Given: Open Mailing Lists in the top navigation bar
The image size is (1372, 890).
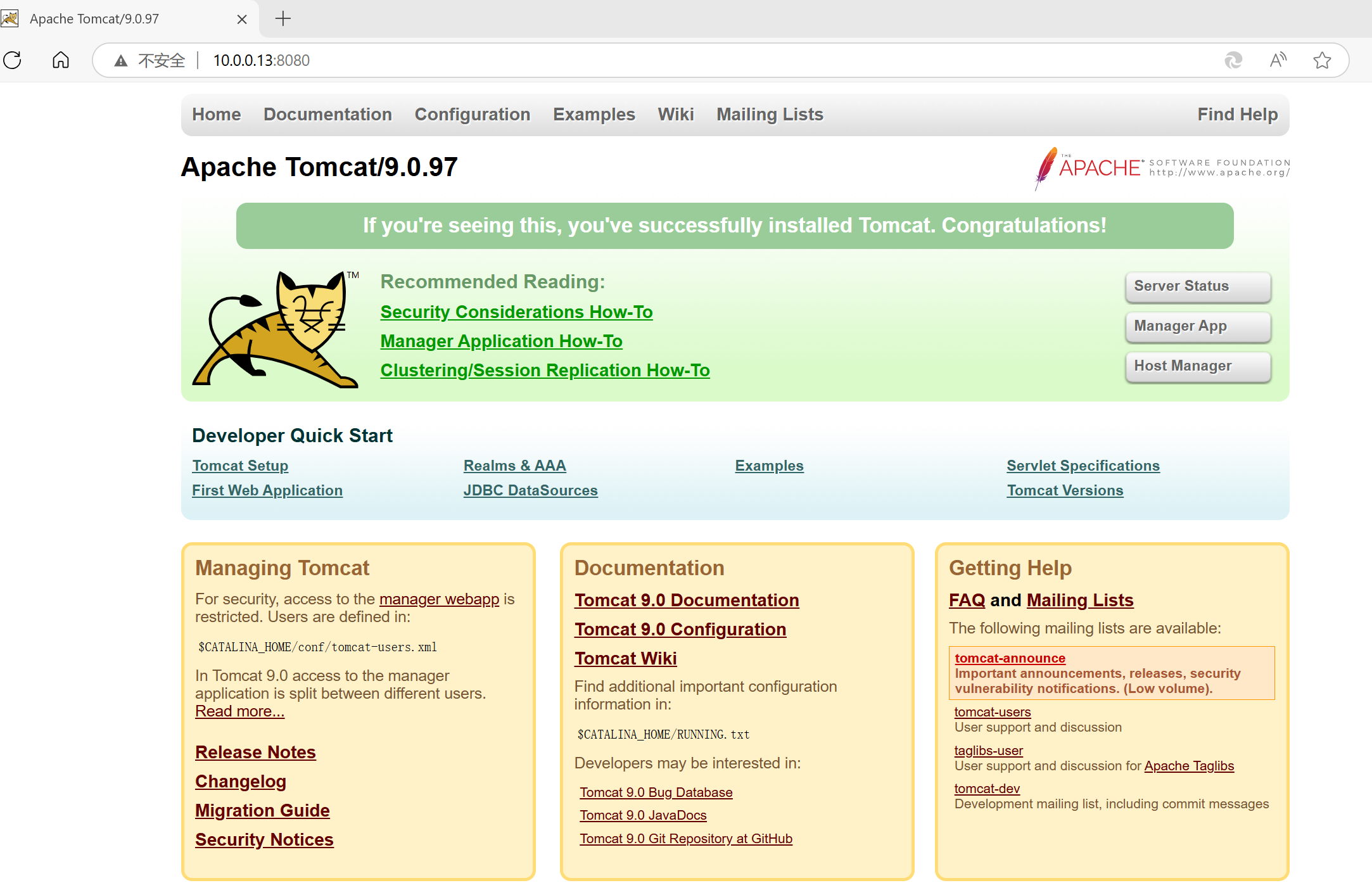Looking at the screenshot, I should 770,115.
